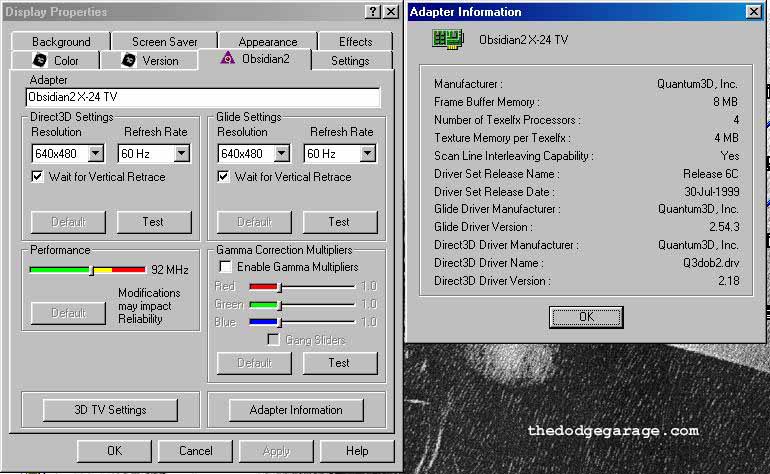Close the Display Properties window

[x=390, y=11]
